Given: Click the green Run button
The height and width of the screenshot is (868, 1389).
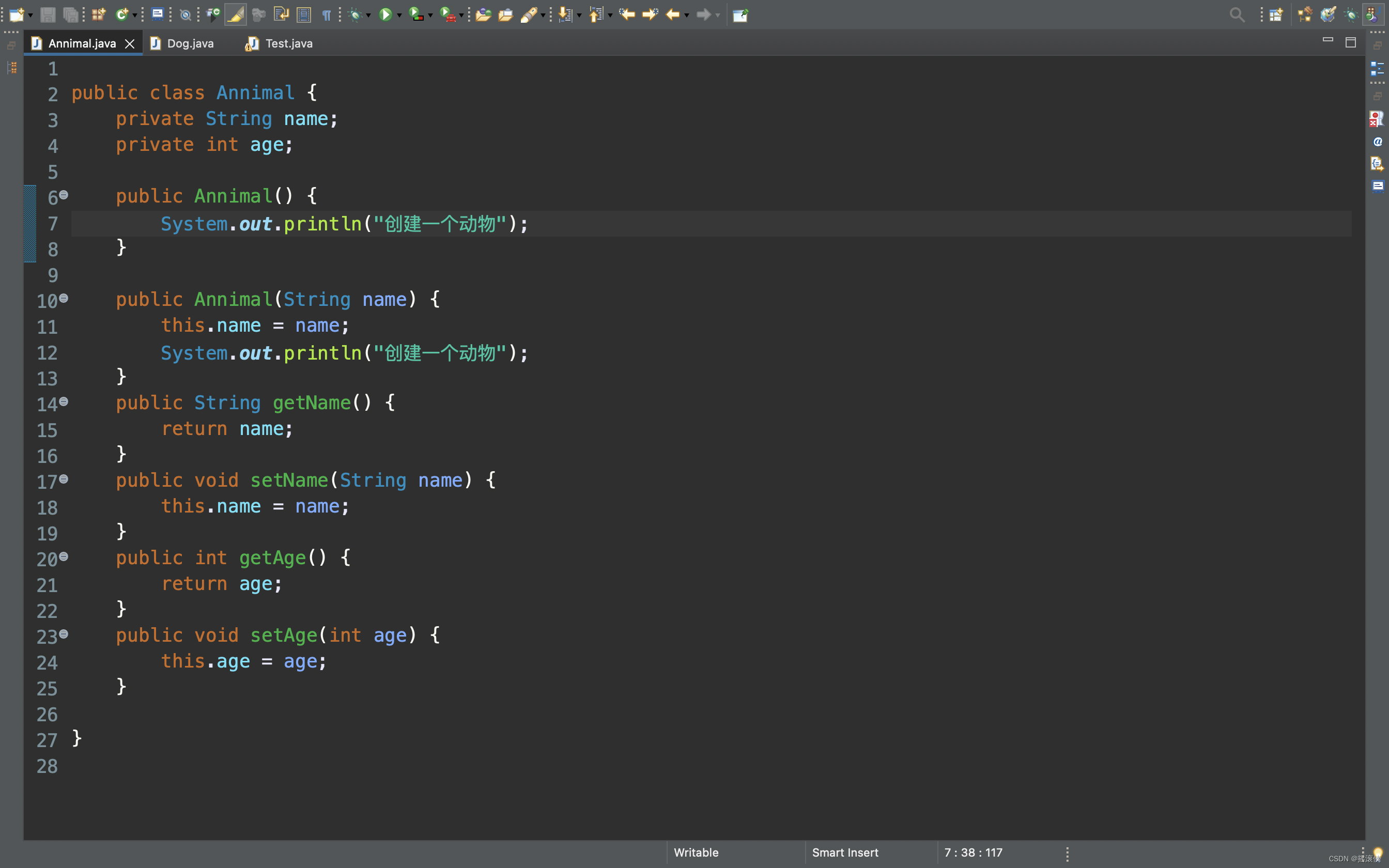Looking at the screenshot, I should pyautogui.click(x=385, y=14).
